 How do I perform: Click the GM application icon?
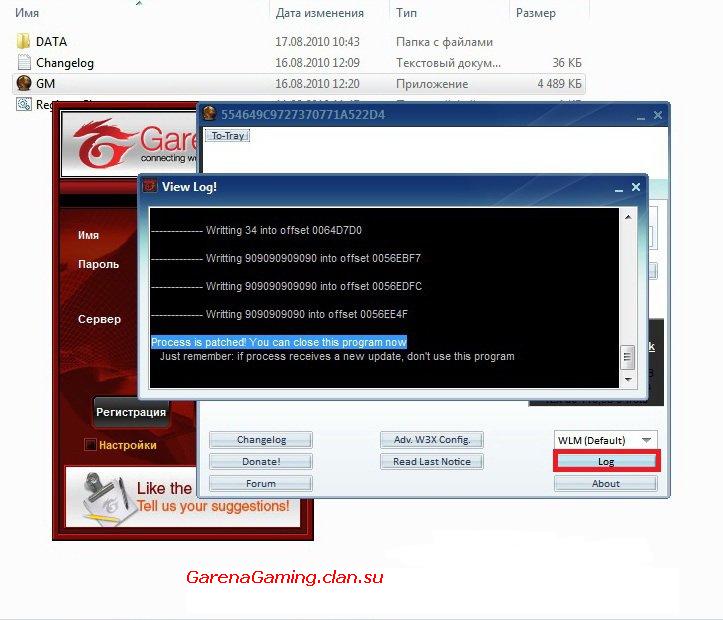tap(24, 83)
